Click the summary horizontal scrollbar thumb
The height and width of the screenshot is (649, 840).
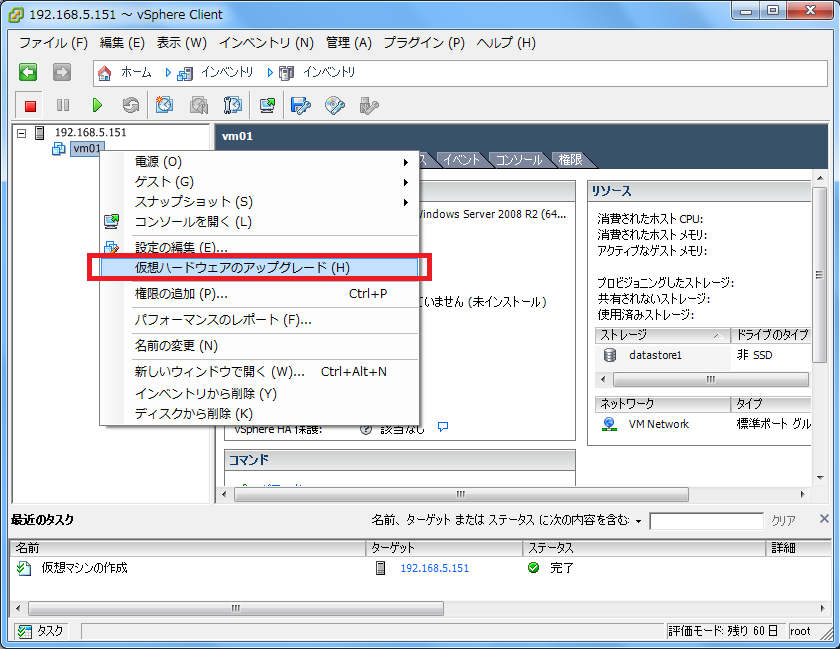(461, 494)
